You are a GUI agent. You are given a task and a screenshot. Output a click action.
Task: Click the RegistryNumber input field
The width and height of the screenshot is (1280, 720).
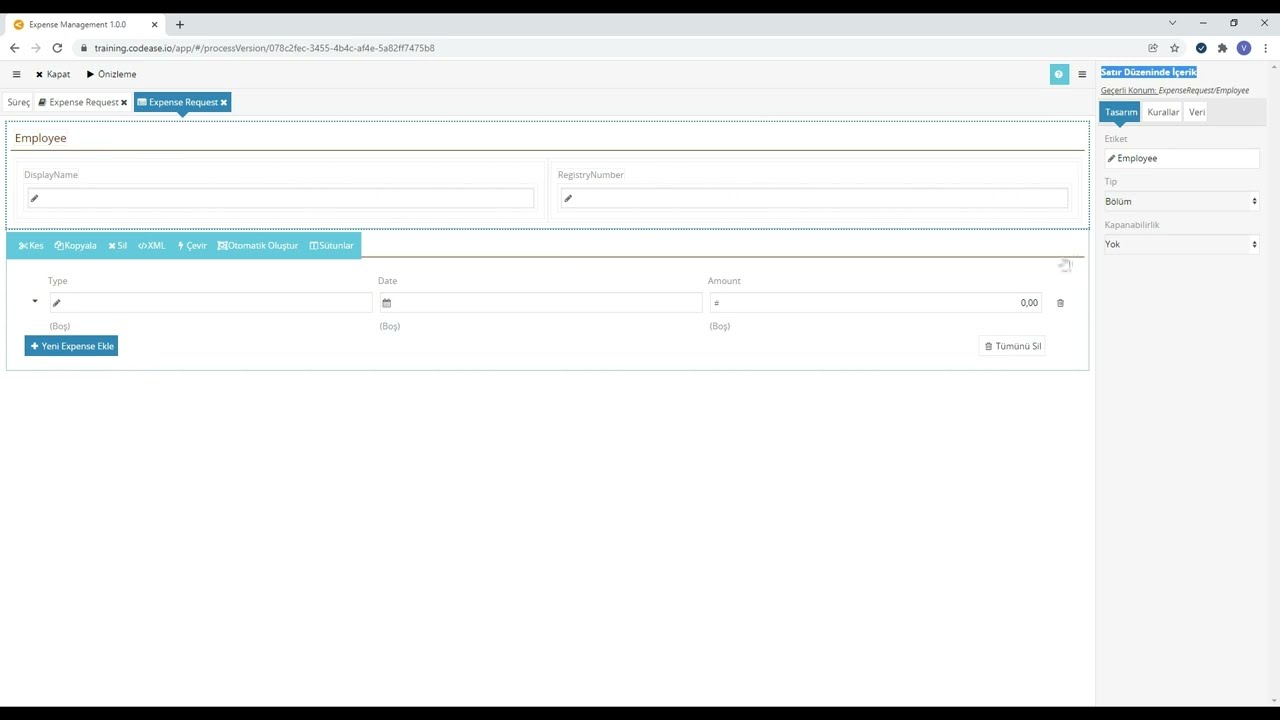pos(814,198)
